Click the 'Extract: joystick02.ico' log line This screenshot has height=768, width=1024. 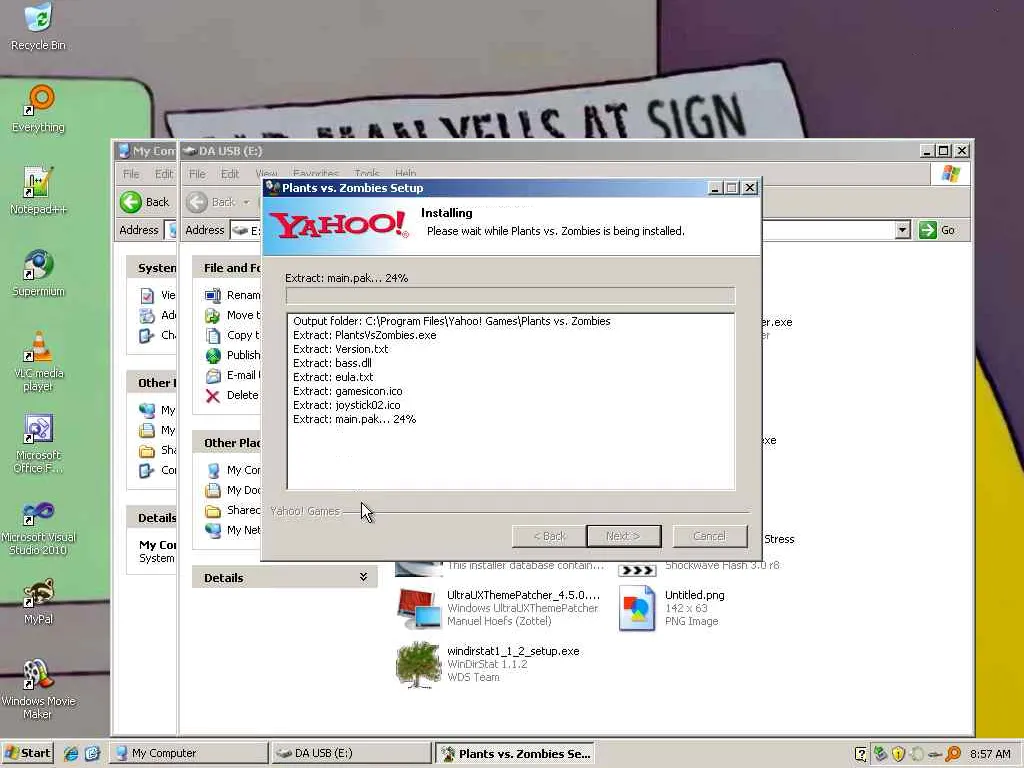point(346,405)
